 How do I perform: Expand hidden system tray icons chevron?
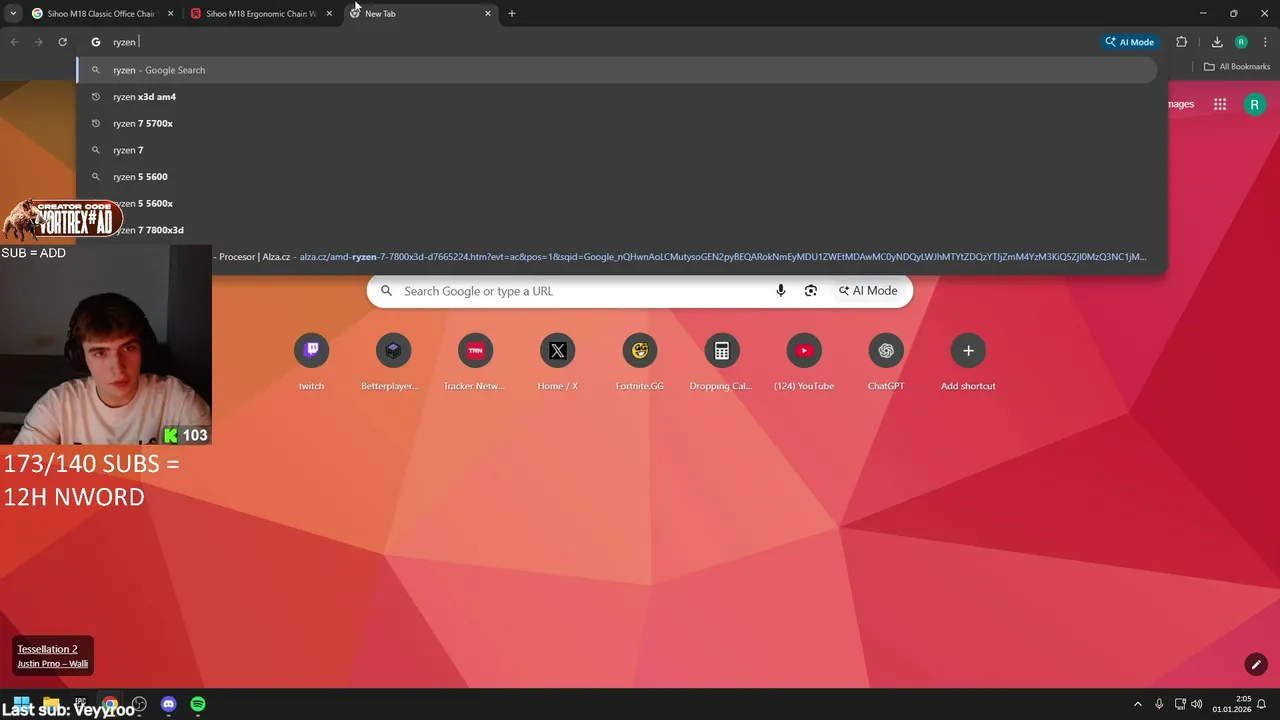(1137, 704)
